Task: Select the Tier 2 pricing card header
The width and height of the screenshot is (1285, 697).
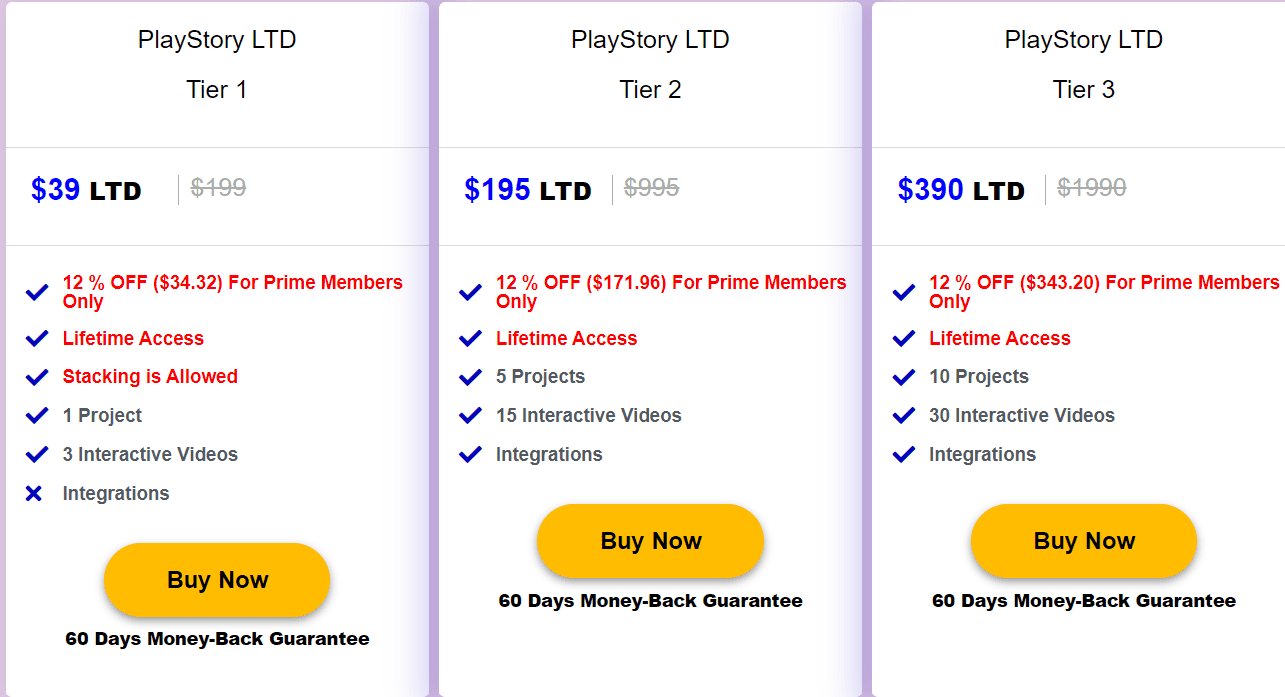Action: pyautogui.click(x=650, y=65)
